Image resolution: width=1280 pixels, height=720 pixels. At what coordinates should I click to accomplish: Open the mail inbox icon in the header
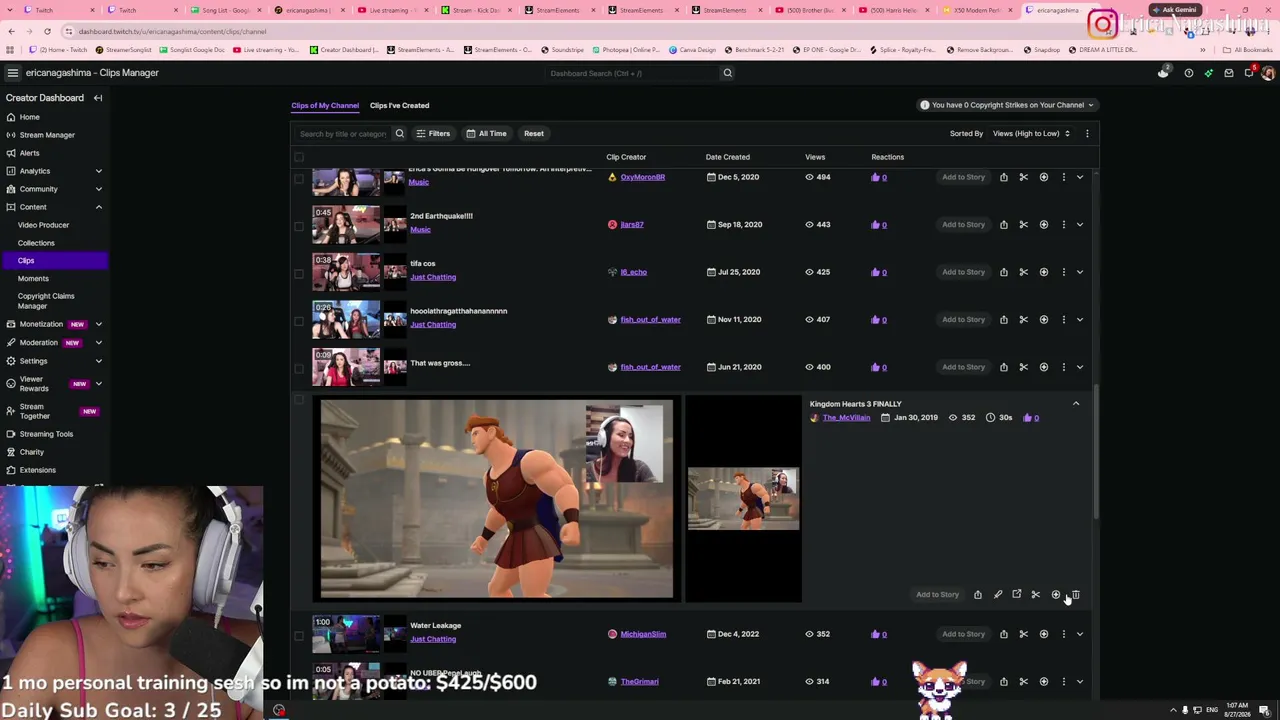click(1228, 73)
